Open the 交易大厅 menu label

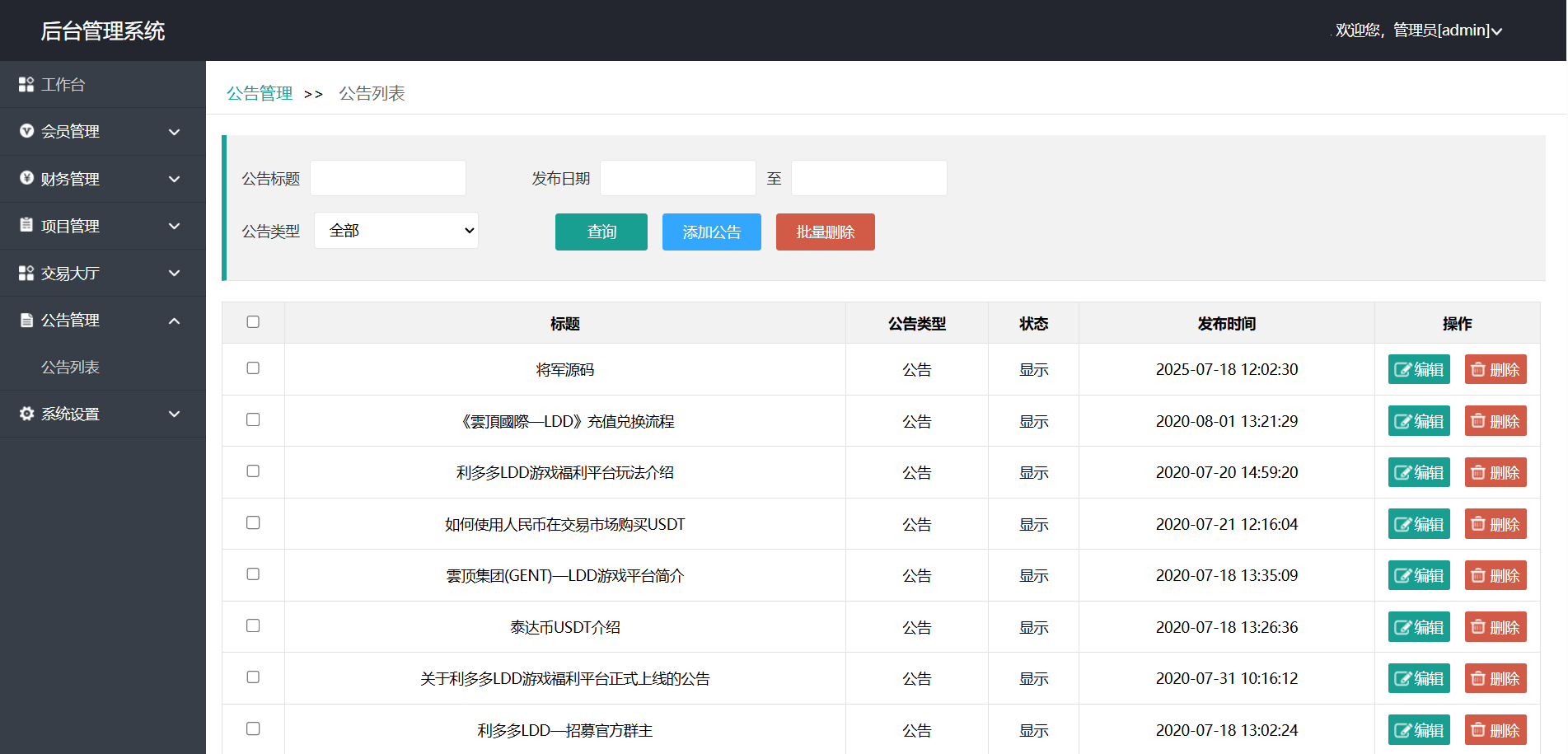click(x=70, y=273)
